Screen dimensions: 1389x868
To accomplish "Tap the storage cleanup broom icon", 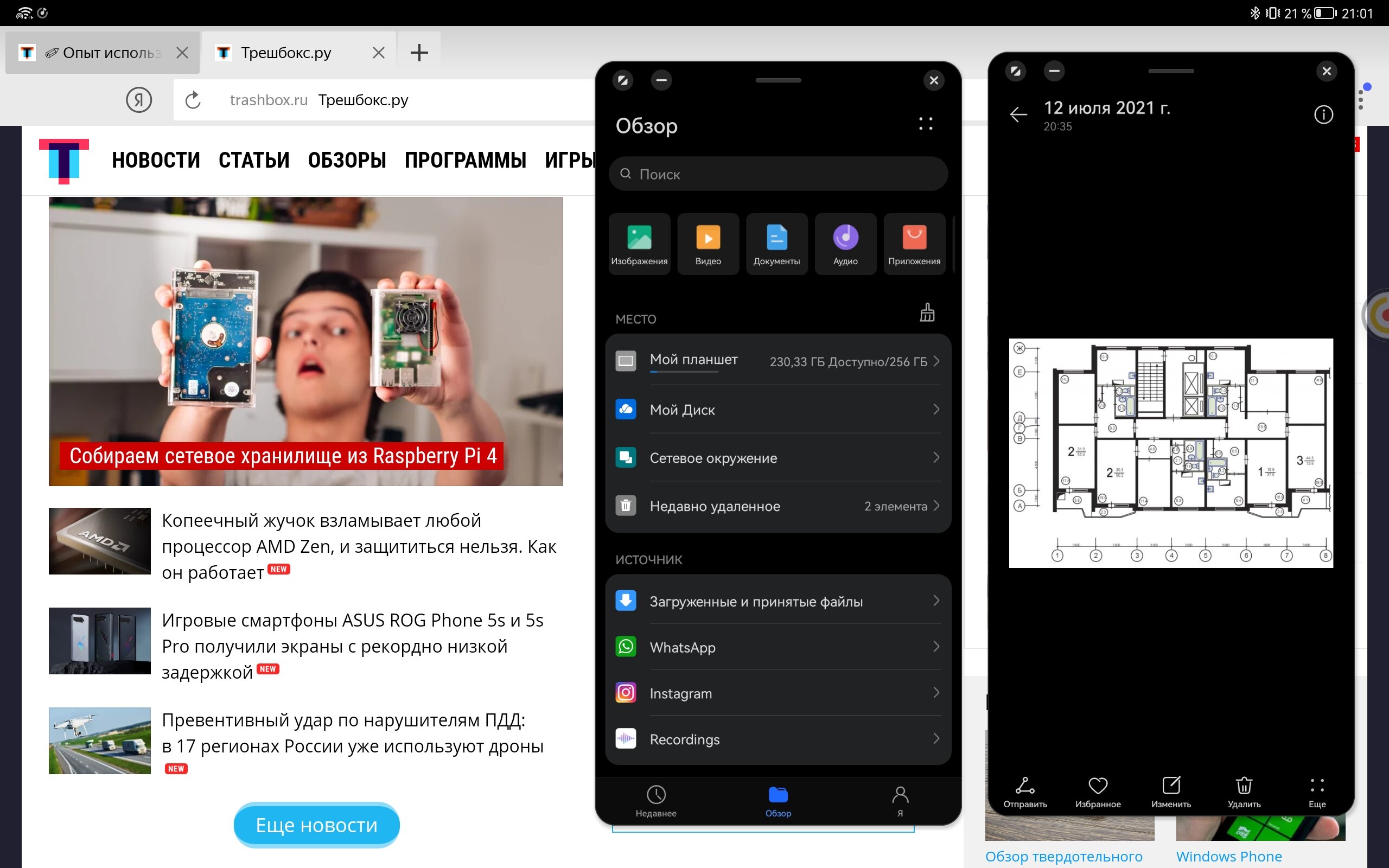I will pos(927,313).
